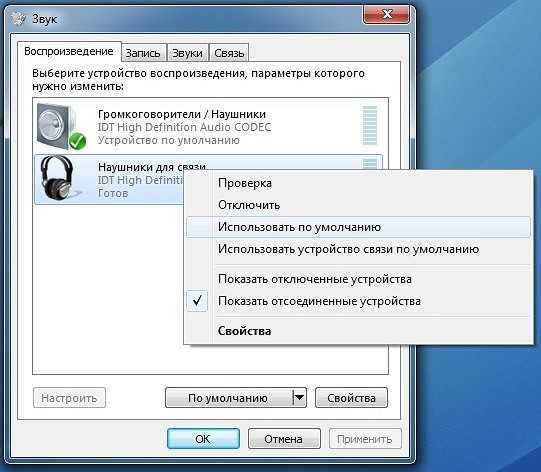Image resolution: width=541 pixels, height=472 pixels.
Task: Switch to the Запись tab
Action: point(143,53)
